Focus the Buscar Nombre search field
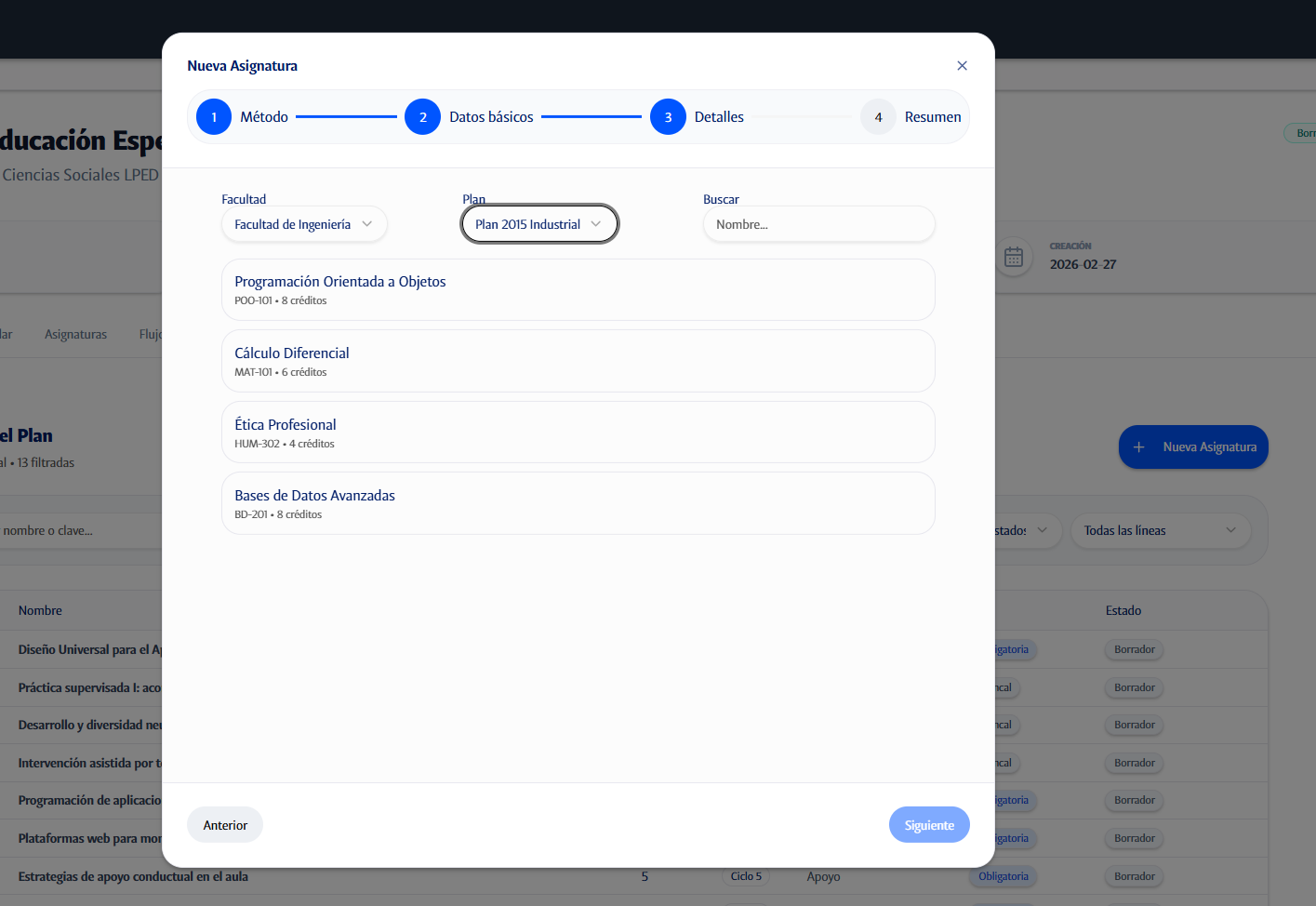The width and height of the screenshot is (1316, 906). 818,224
